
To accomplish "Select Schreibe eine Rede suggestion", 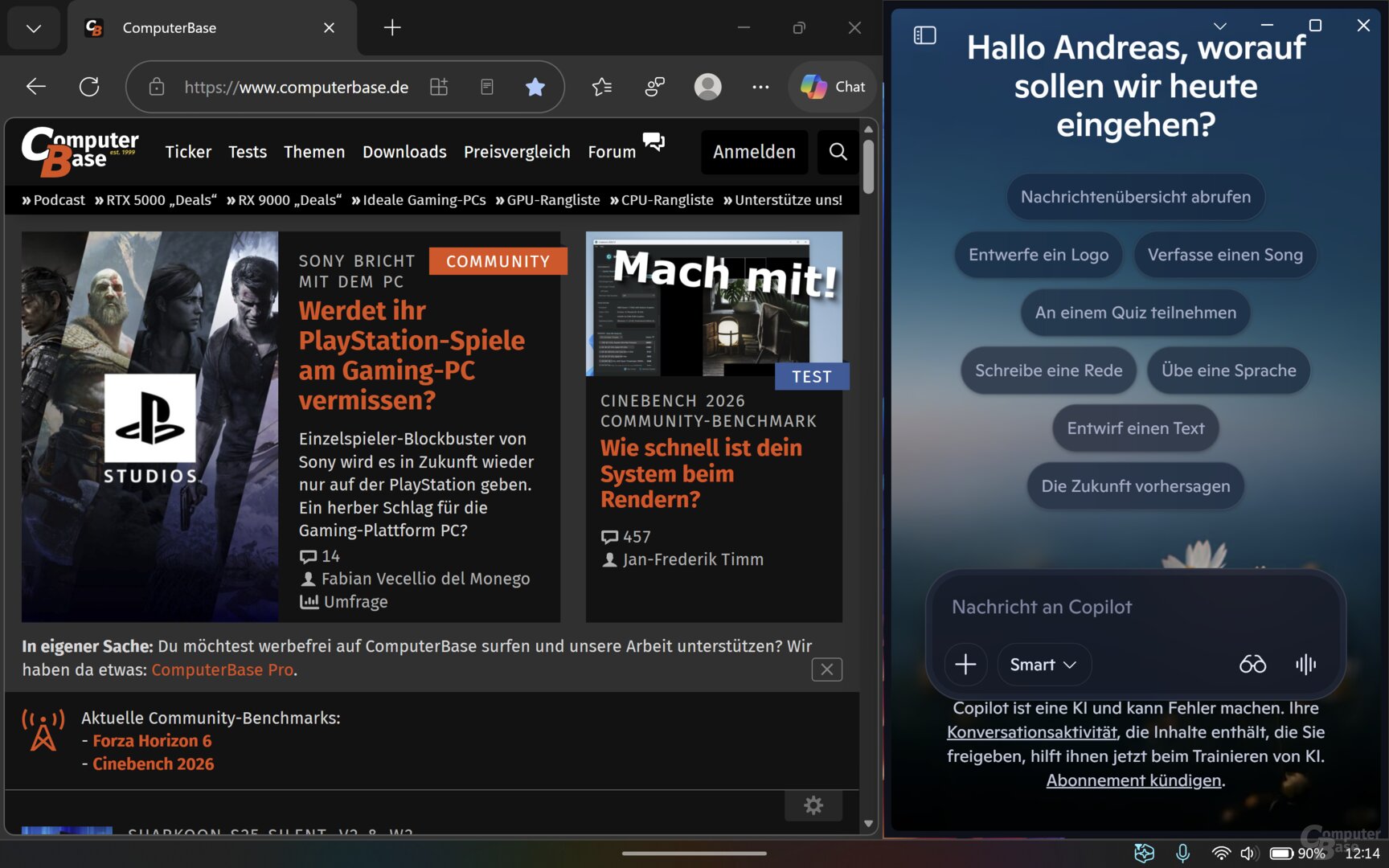I will pos(1049,371).
